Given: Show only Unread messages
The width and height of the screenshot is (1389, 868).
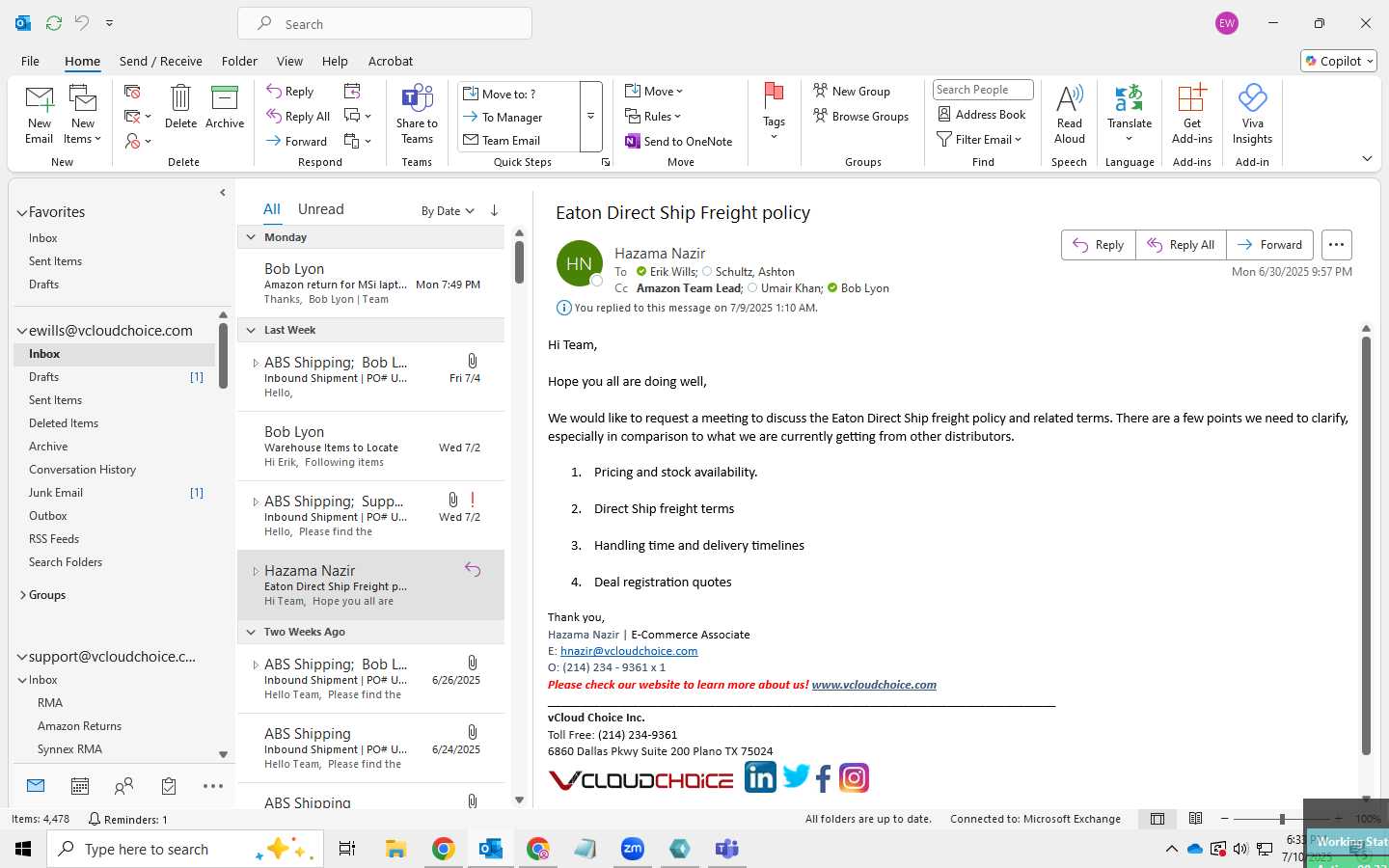Looking at the screenshot, I should click(321, 209).
